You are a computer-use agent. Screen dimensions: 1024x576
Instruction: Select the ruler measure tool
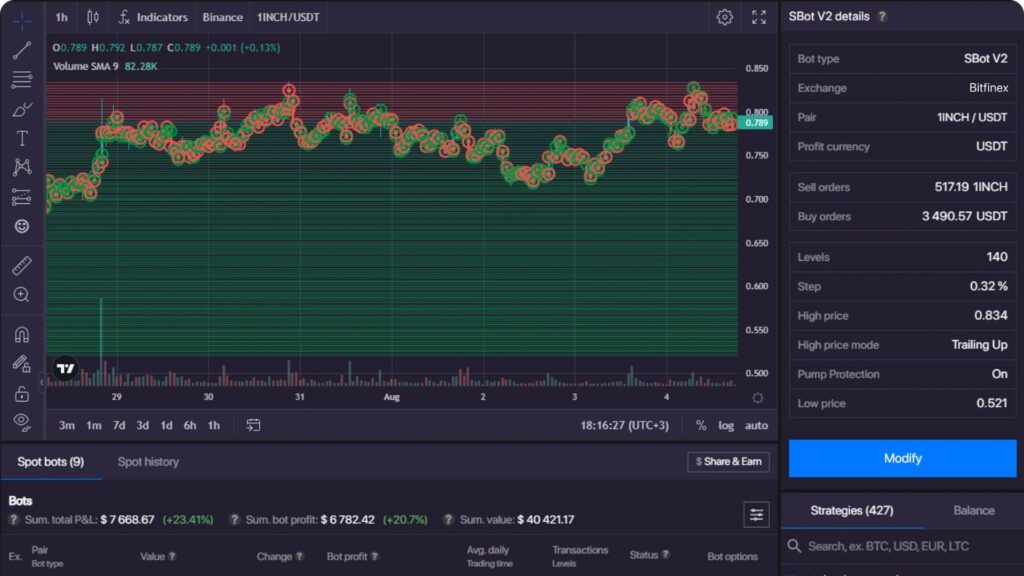(22, 265)
